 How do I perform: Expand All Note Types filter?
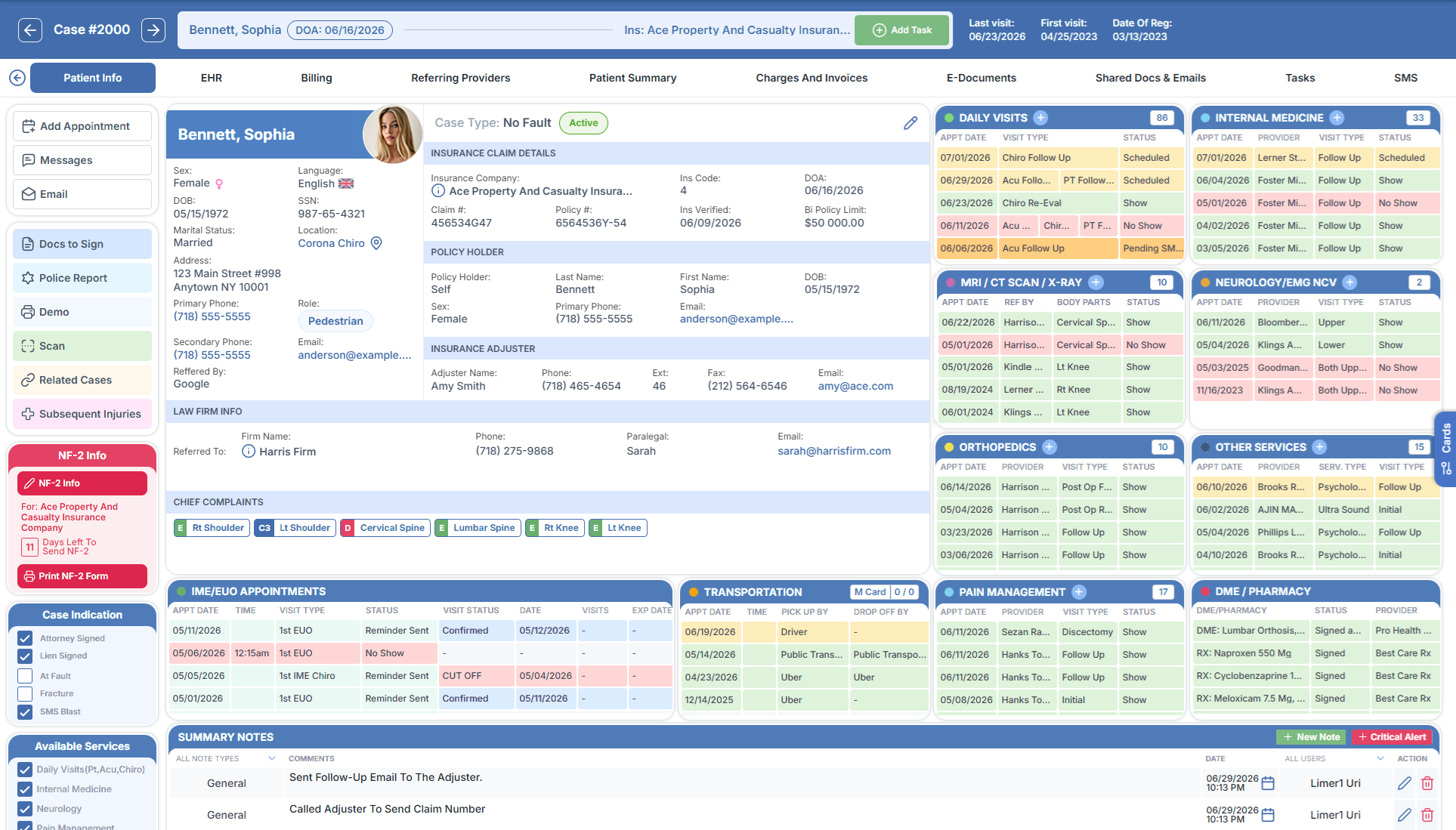225,758
